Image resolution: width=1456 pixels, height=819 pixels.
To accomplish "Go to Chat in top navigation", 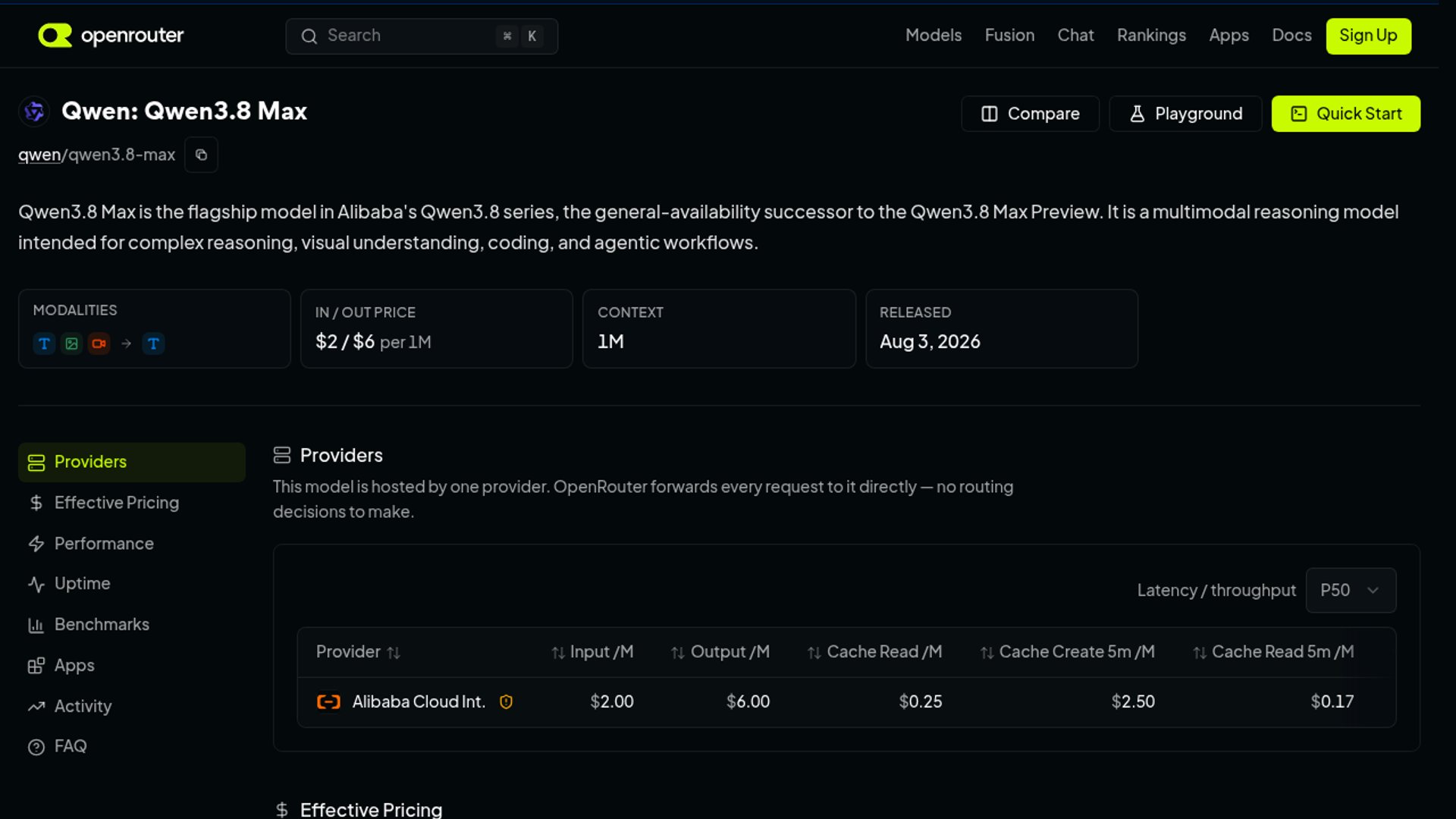I will (x=1075, y=36).
